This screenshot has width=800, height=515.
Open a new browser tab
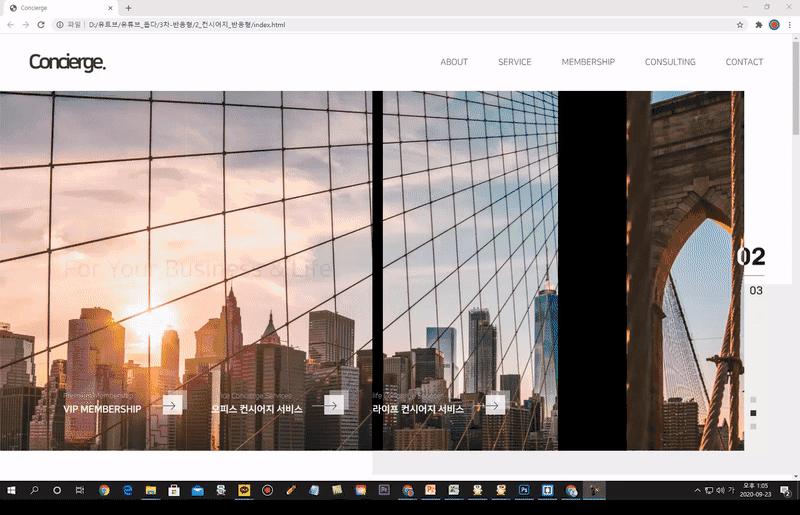[128, 8]
